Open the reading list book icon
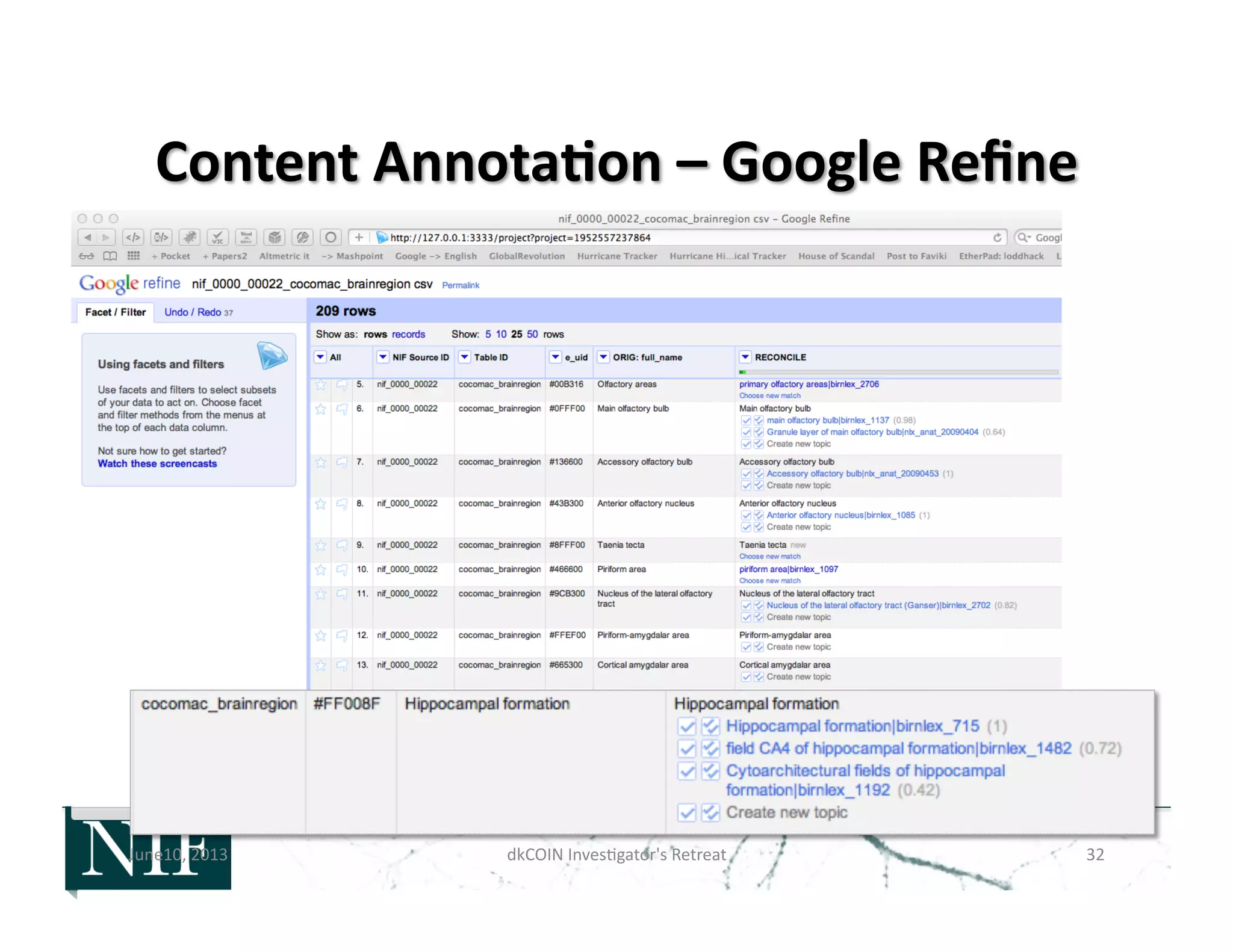1233x952 pixels. (x=110, y=256)
